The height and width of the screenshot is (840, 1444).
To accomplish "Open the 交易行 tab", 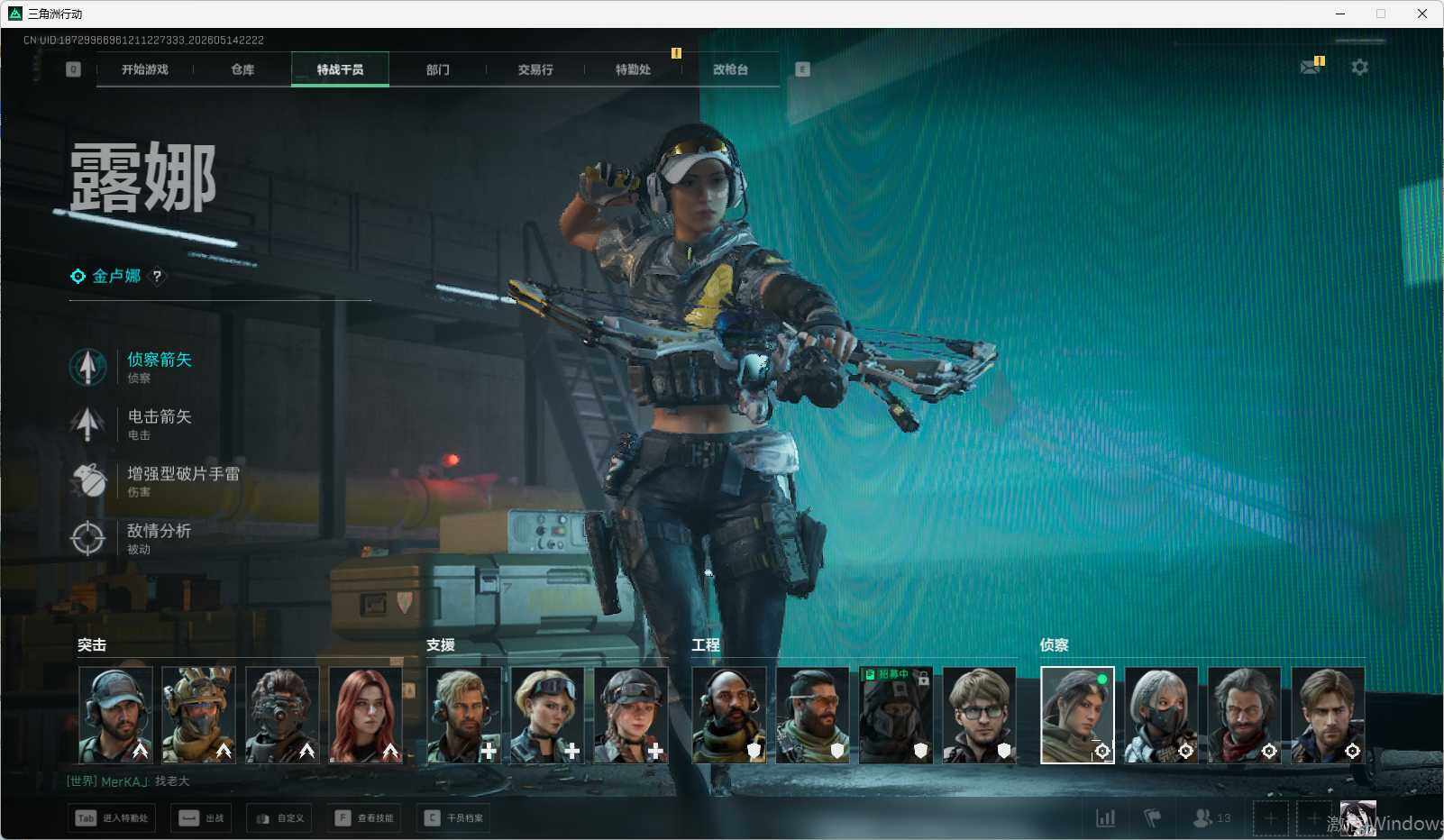I will point(535,69).
